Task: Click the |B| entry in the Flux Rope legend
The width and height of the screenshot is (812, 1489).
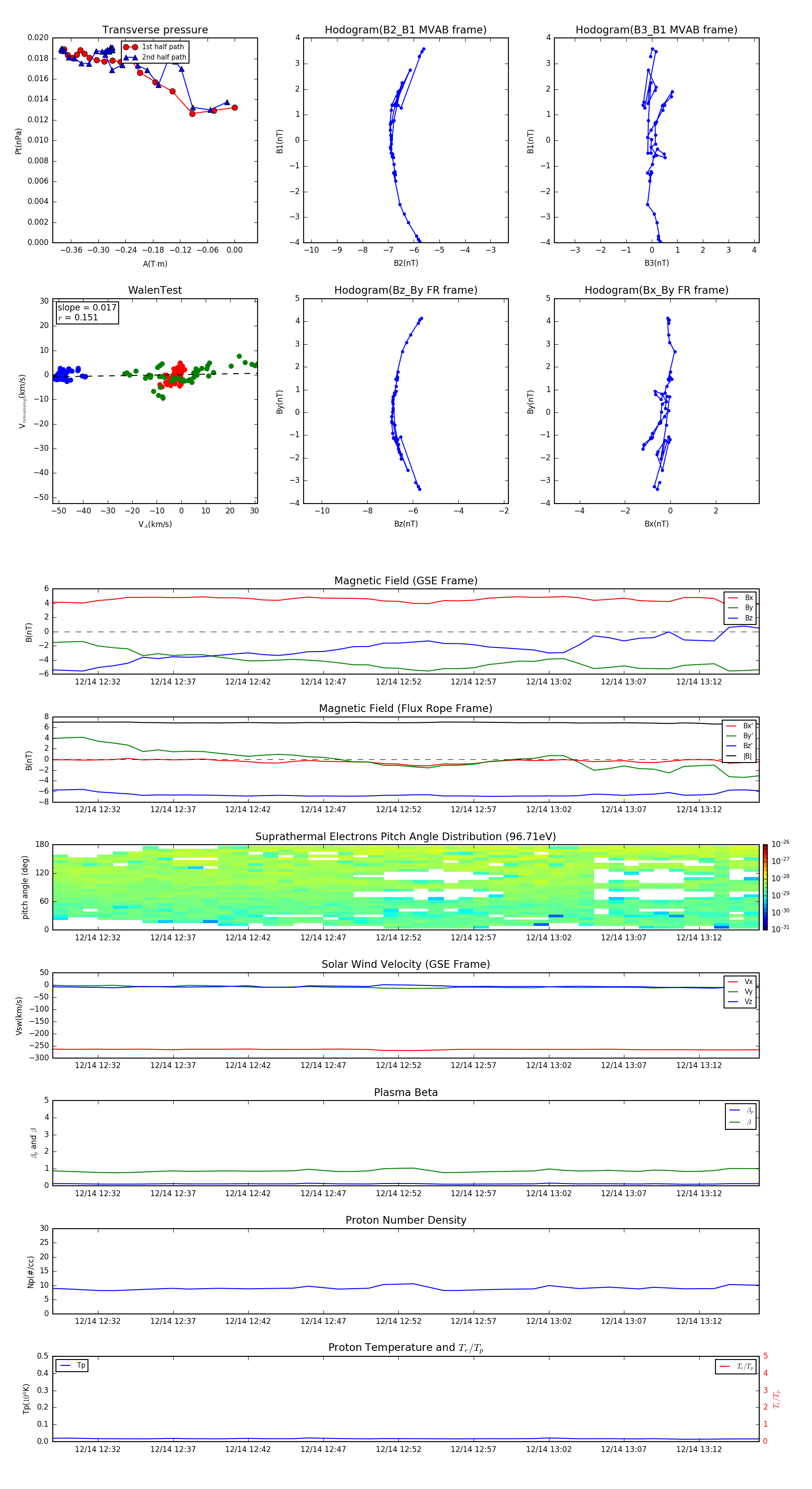Action: point(740,756)
